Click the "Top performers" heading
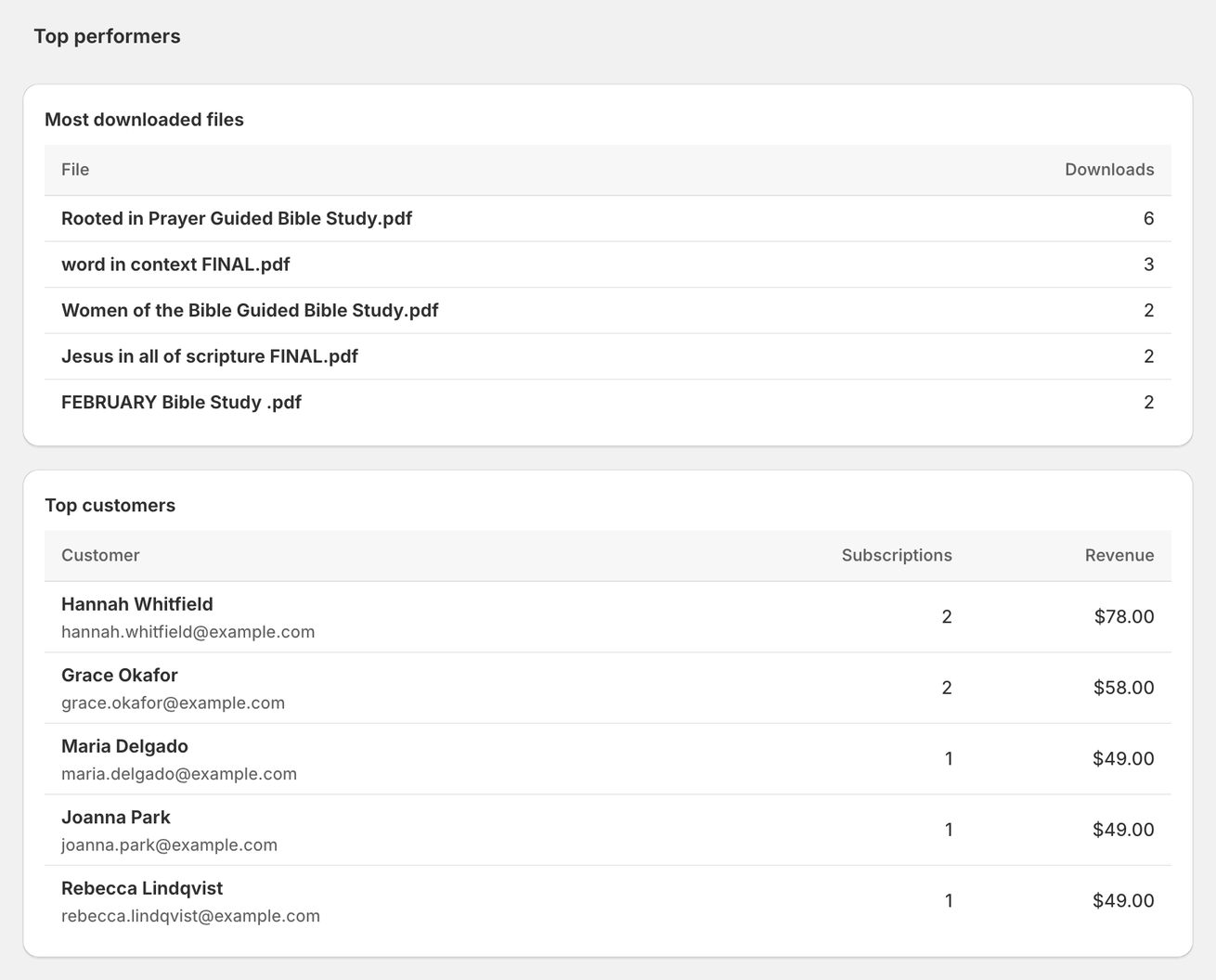The width and height of the screenshot is (1216, 980). coord(107,36)
